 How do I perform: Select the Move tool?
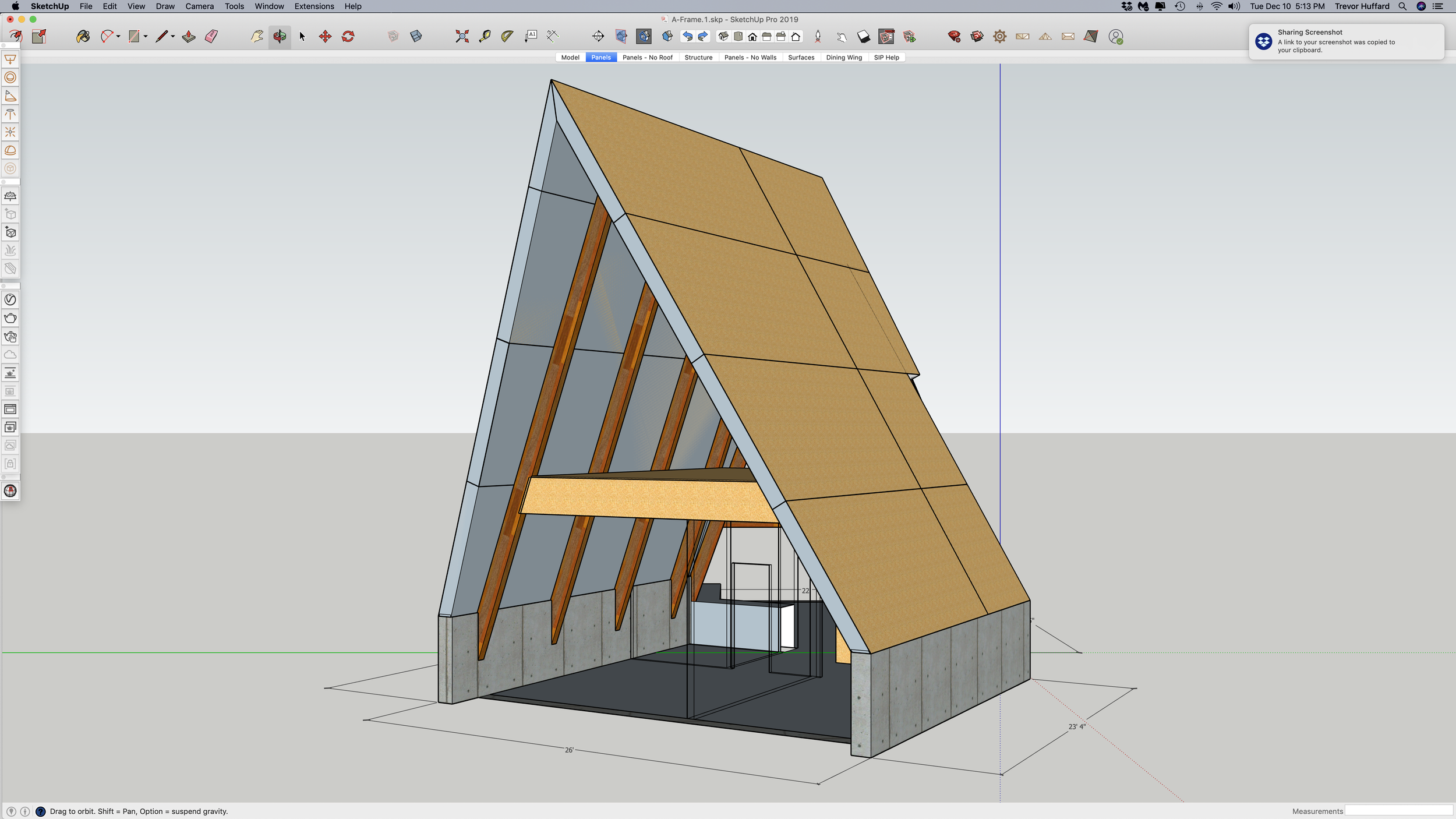click(x=325, y=37)
